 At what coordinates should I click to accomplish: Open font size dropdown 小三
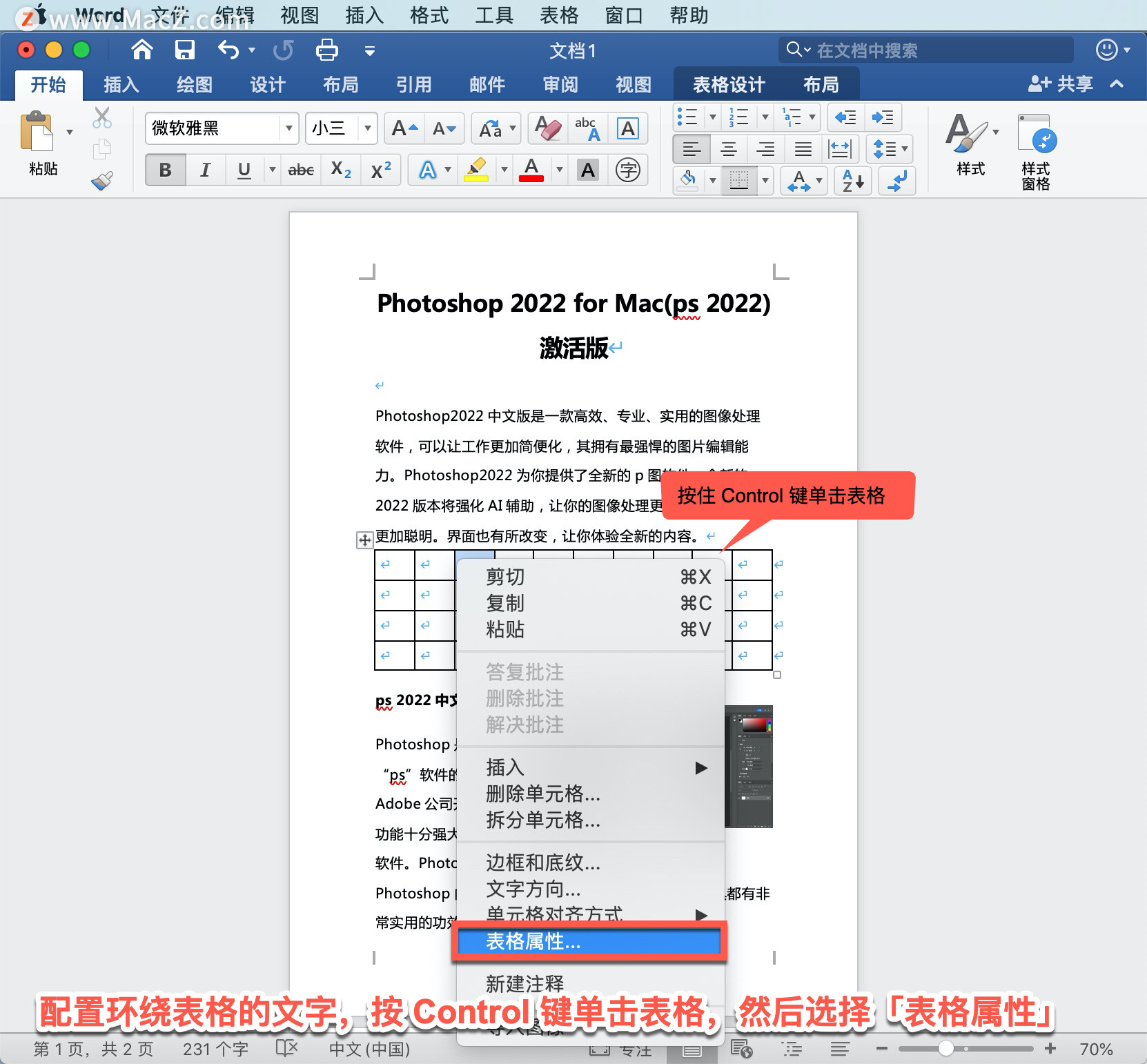pos(368,128)
